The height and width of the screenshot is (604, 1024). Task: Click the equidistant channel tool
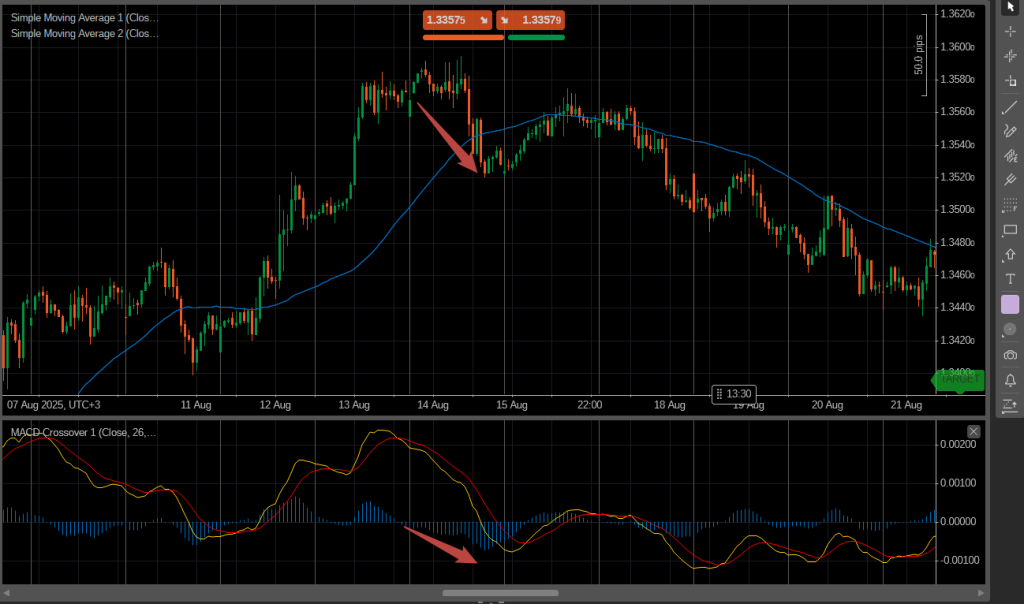(x=1010, y=156)
